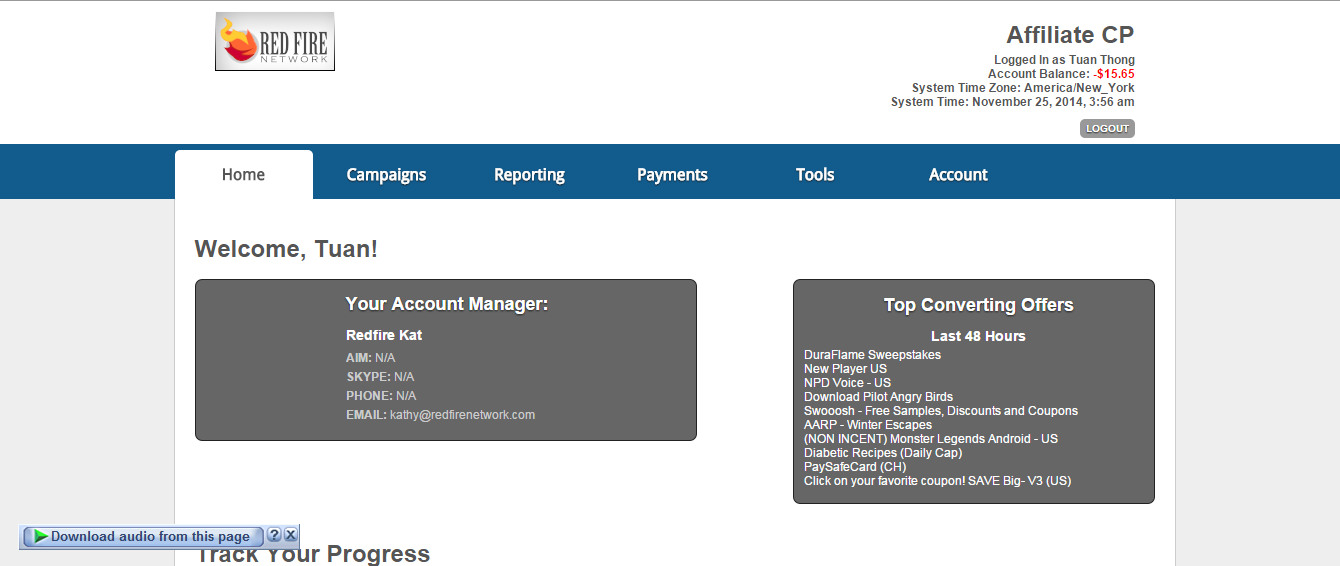
Task: Click the Logged In as Tuan Thong text
Action: coord(1064,60)
